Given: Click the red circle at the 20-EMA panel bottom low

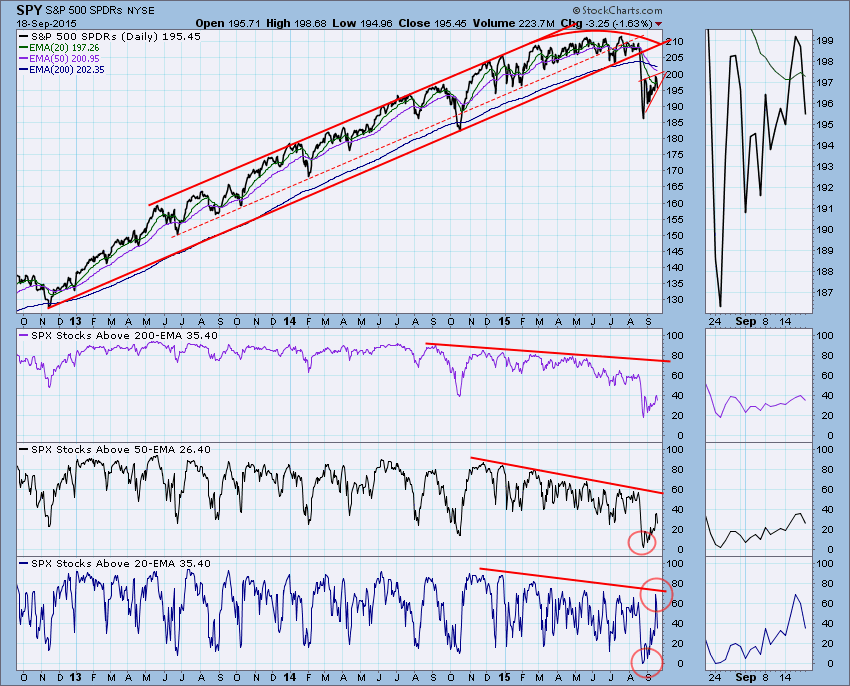Looking at the screenshot, I should click(647, 662).
